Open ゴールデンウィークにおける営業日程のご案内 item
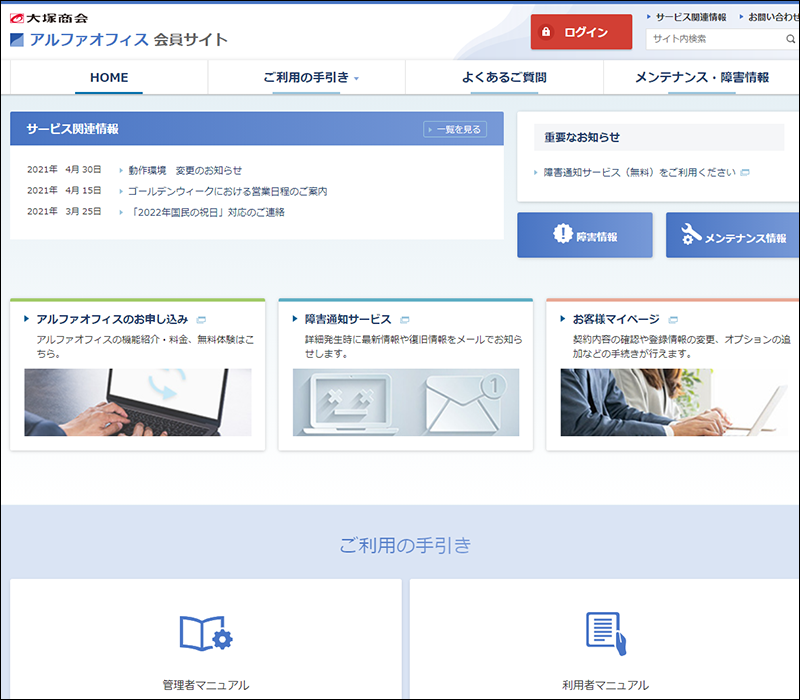This screenshot has width=800, height=700. (228, 191)
